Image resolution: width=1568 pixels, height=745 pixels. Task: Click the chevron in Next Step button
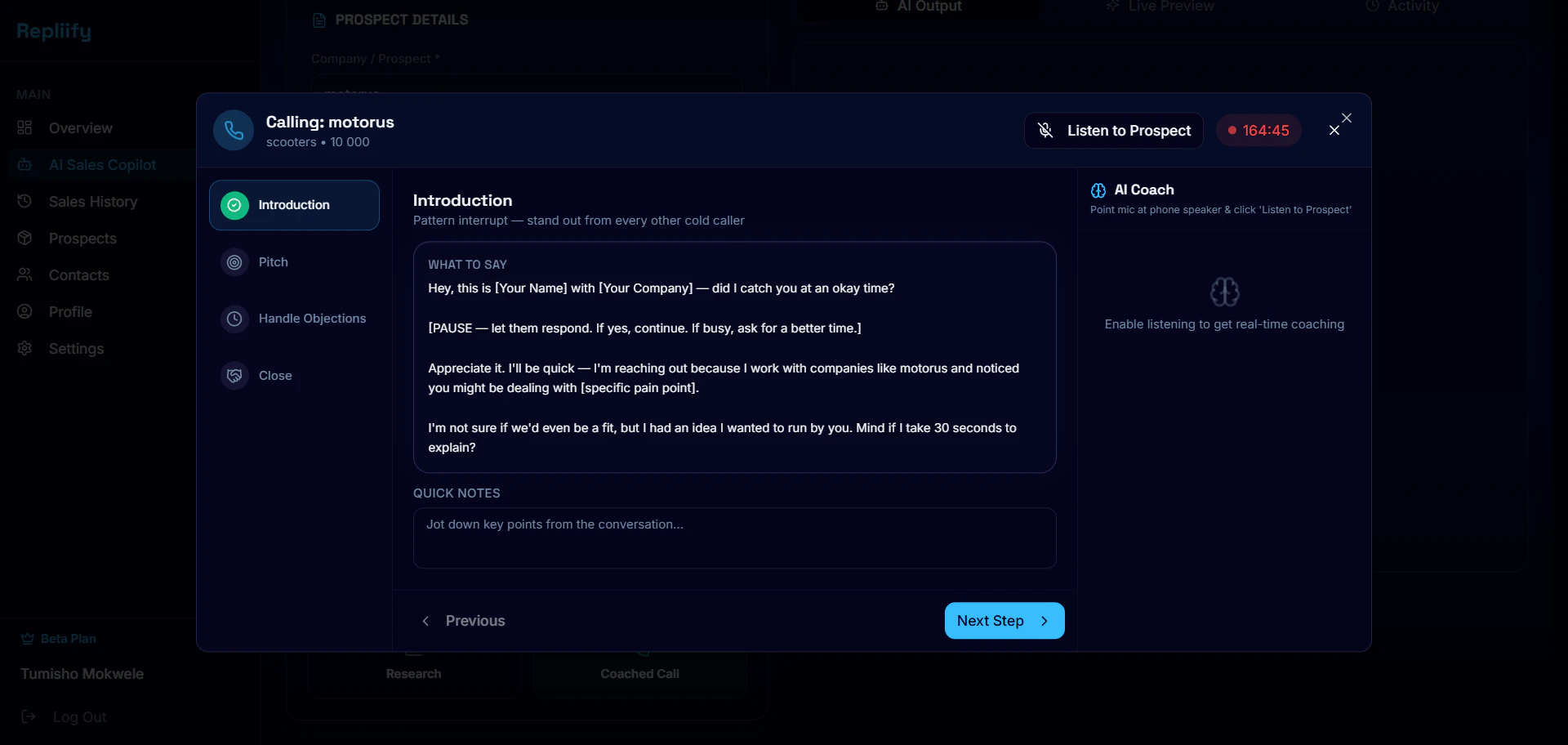1045,621
